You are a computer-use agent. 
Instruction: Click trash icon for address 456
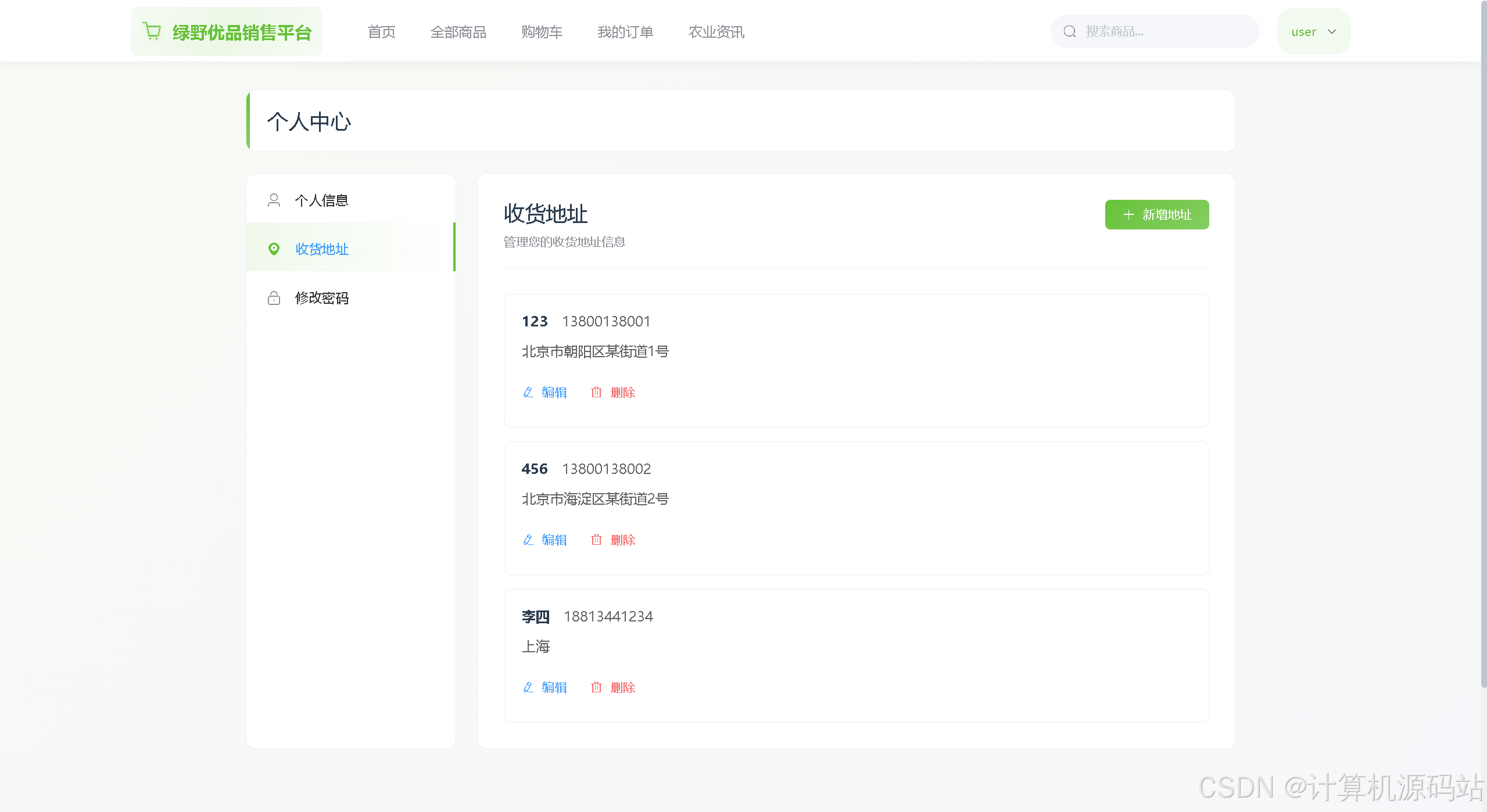(596, 540)
